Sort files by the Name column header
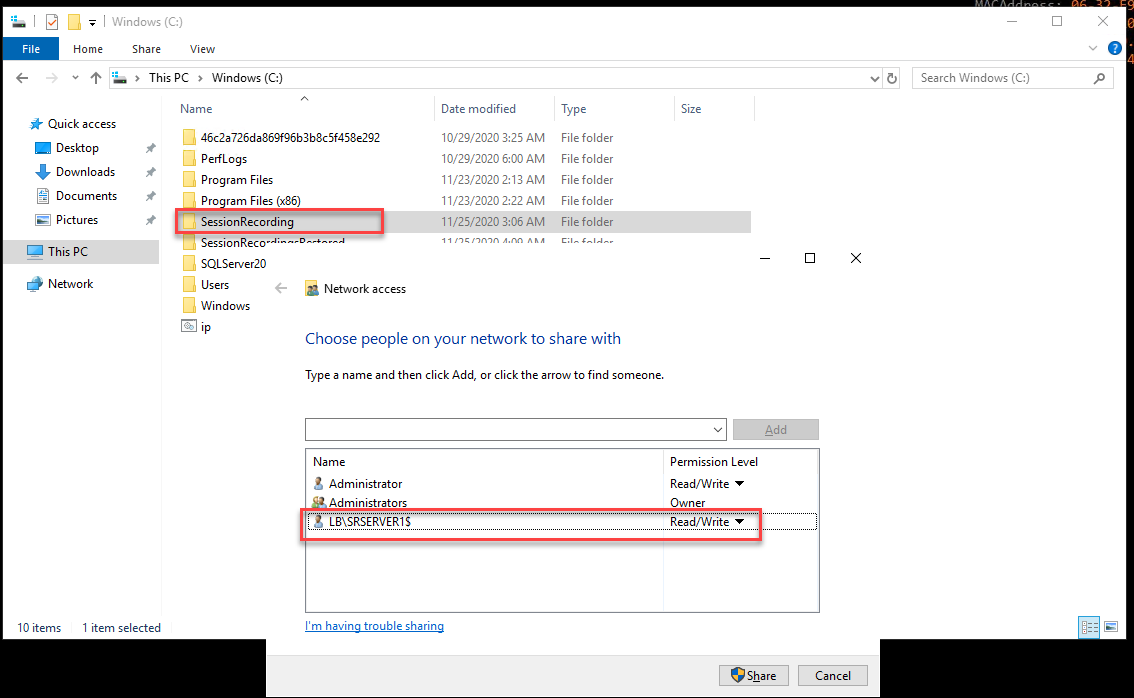 click(x=196, y=108)
